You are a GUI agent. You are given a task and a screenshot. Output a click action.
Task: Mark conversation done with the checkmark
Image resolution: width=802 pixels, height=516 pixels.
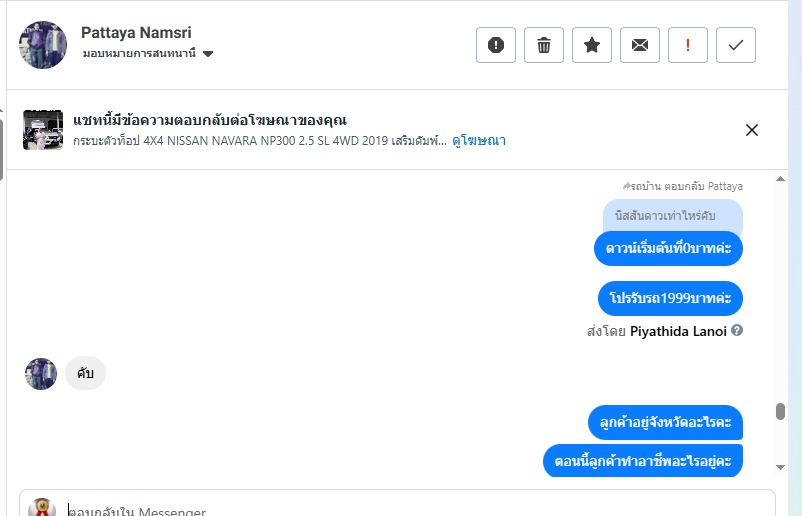point(736,45)
